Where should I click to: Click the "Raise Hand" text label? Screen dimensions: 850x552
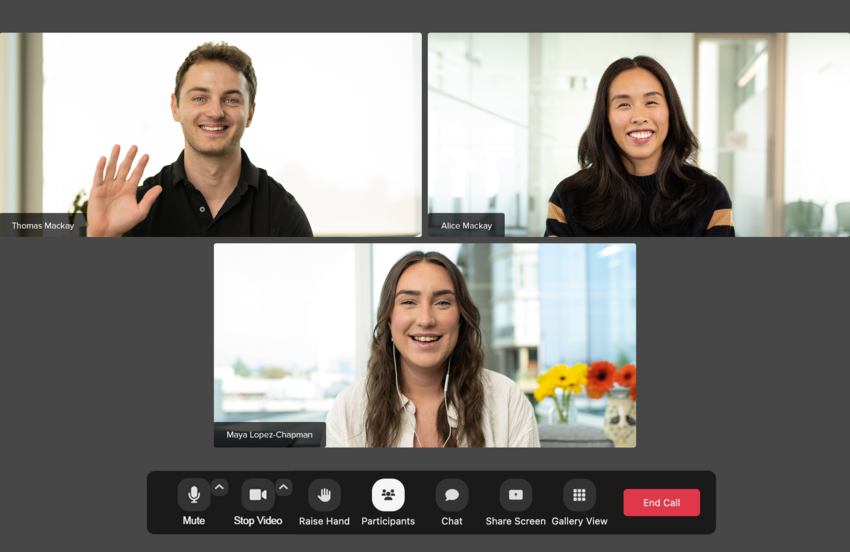pyautogui.click(x=324, y=521)
